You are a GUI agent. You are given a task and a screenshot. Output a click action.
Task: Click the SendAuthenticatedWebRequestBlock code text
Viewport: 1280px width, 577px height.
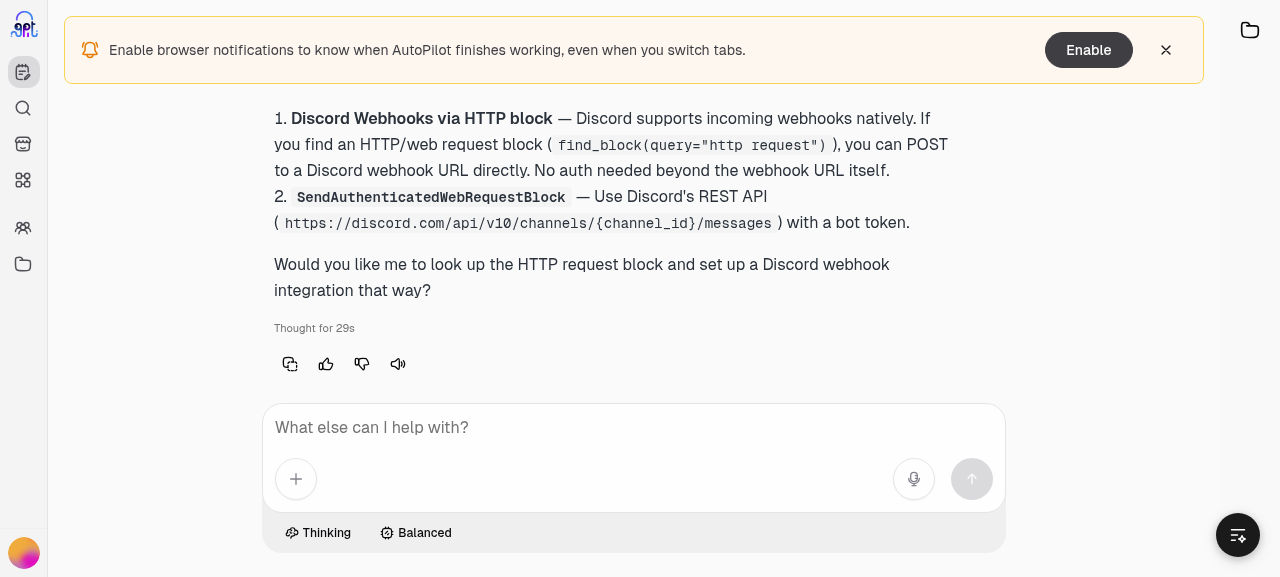pos(431,197)
